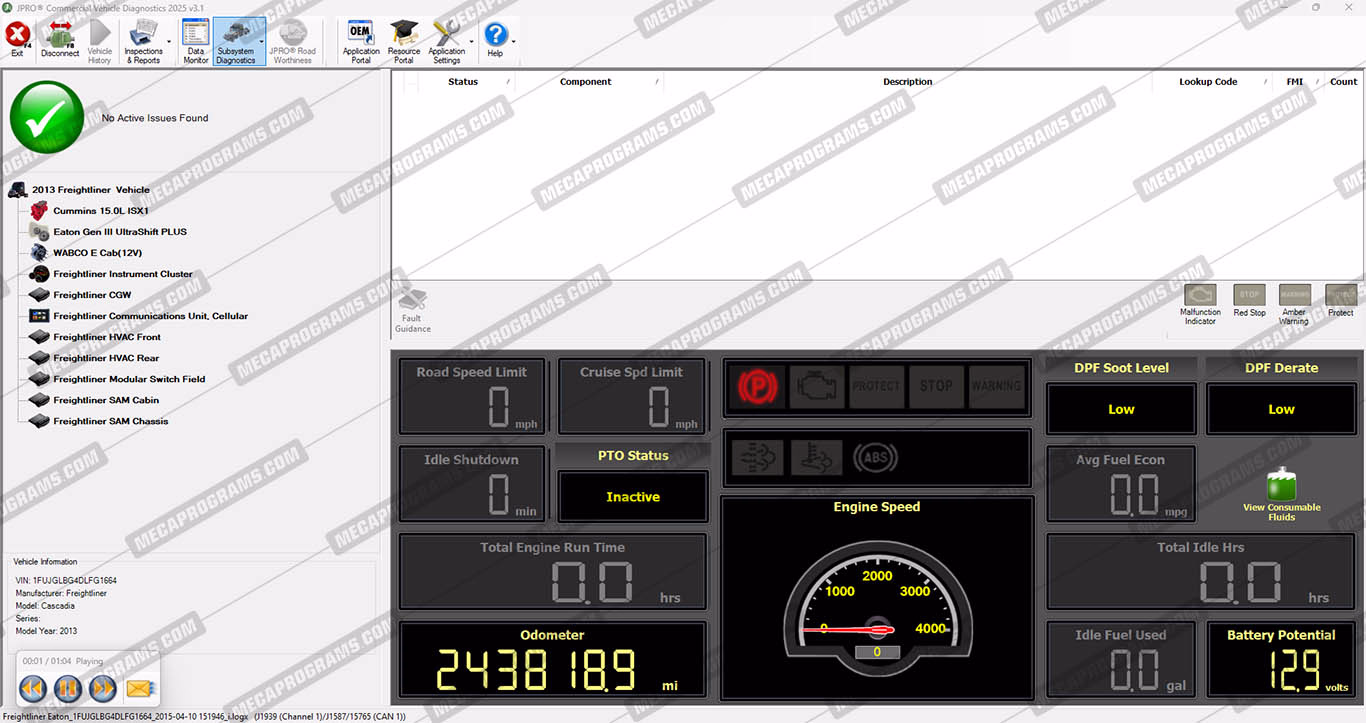This screenshot has height=723, width=1366.
Task: Open Application Settings
Action: [x=446, y=41]
